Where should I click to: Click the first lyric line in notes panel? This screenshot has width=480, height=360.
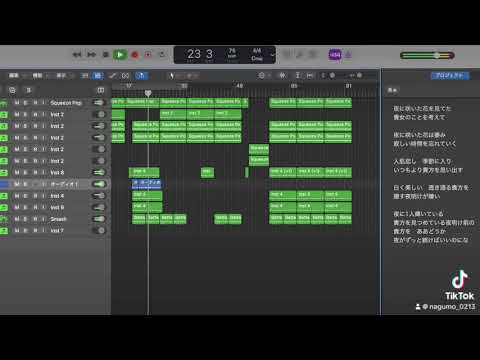[x=422, y=108]
